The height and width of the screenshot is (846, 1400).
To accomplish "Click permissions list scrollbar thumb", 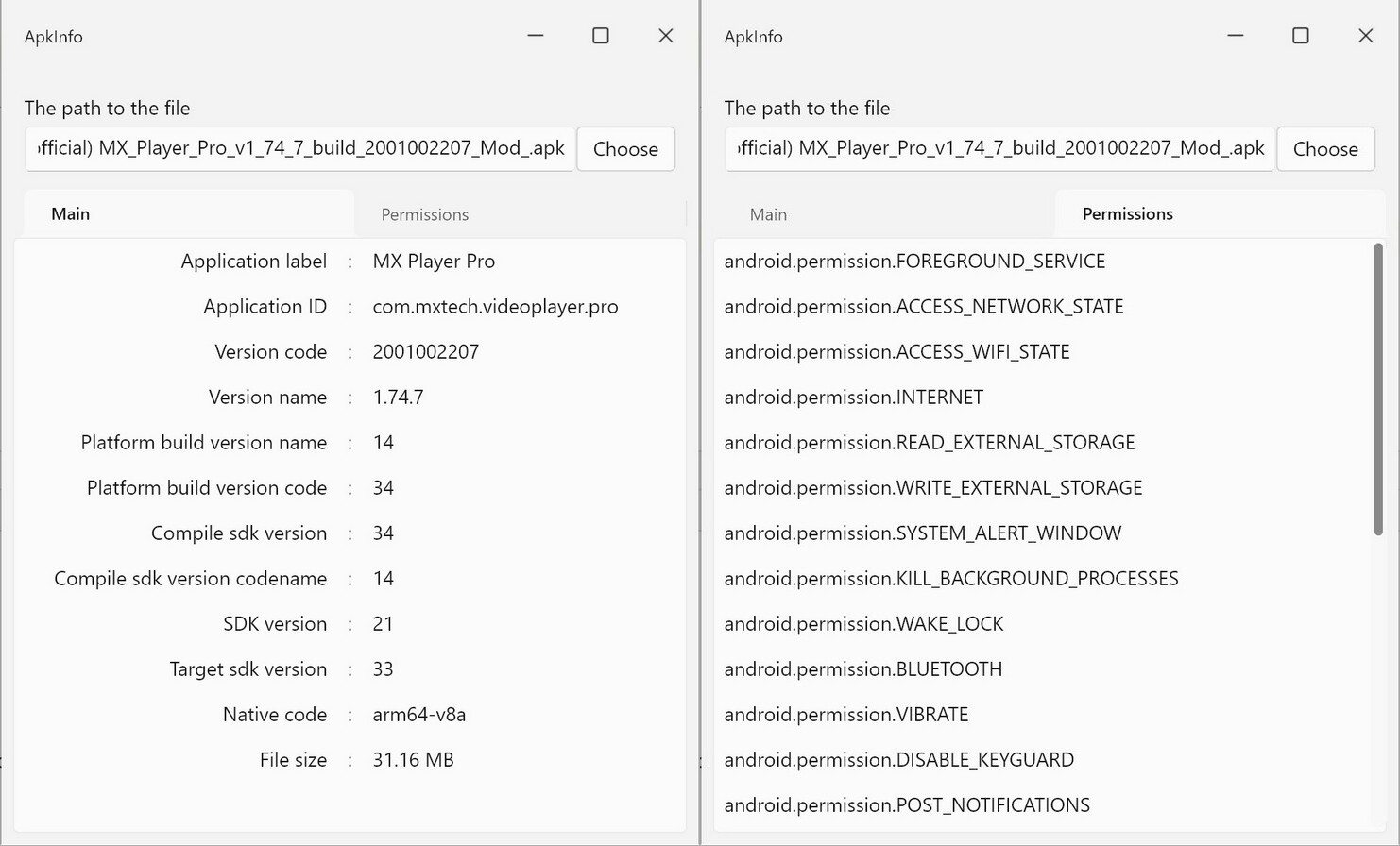I will [x=1378, y=390].
